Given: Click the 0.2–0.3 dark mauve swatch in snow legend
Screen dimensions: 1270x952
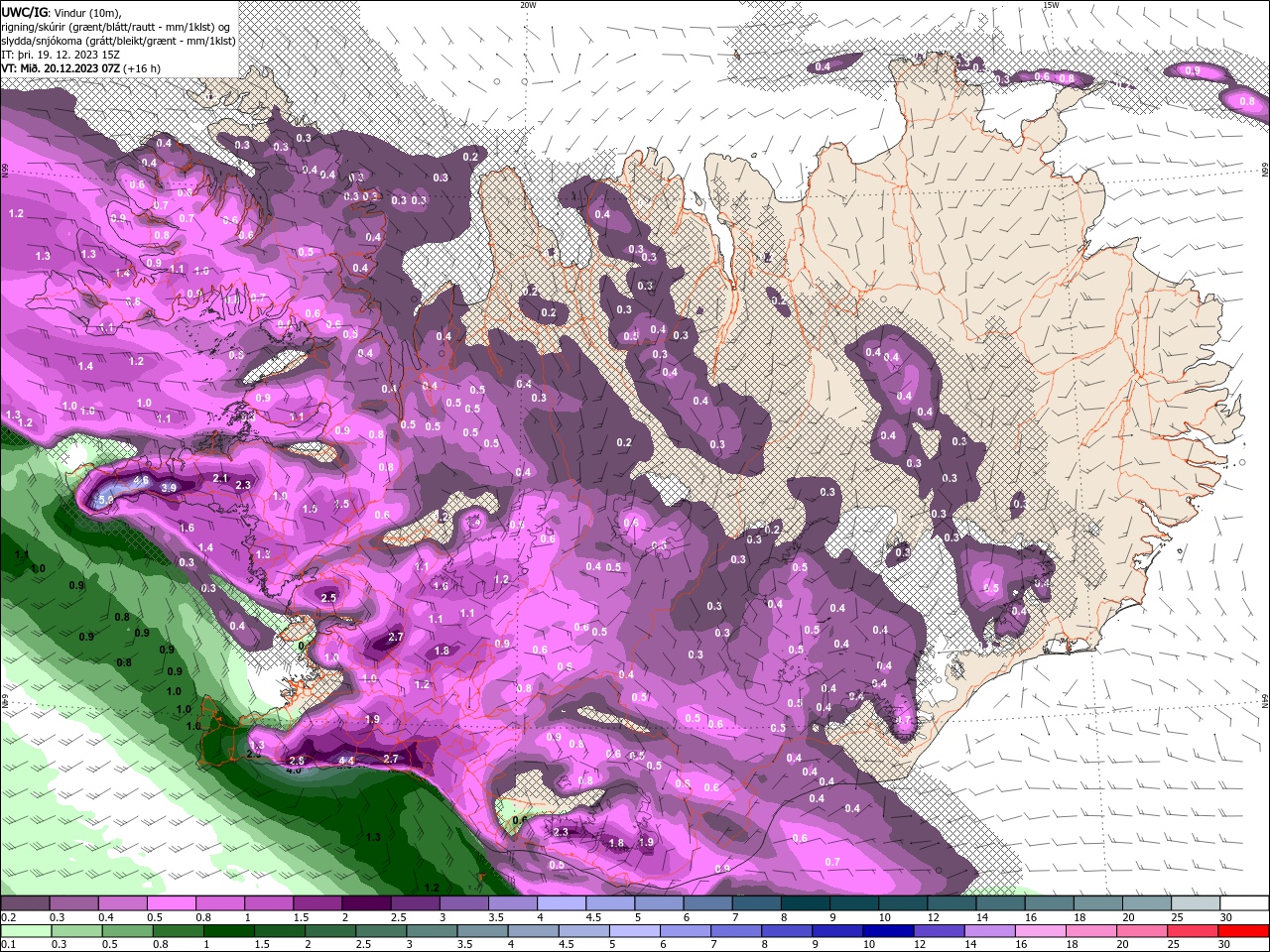Looking at the screenshot, I should (25, 903).
